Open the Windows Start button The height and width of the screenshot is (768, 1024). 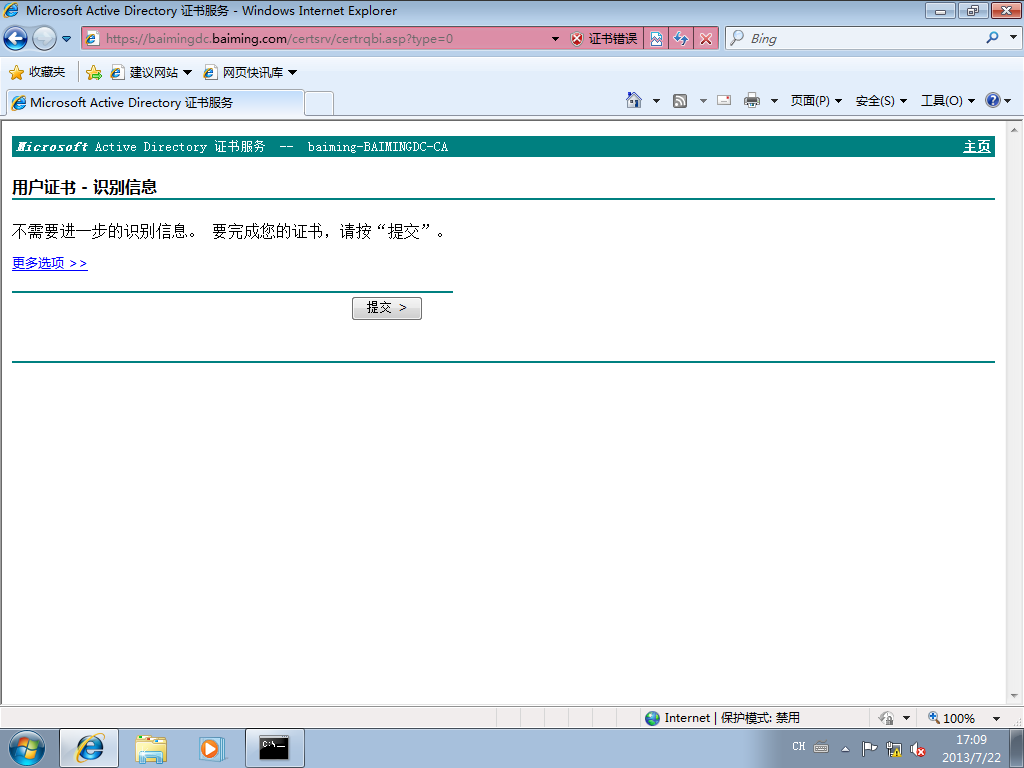(27, 748)
